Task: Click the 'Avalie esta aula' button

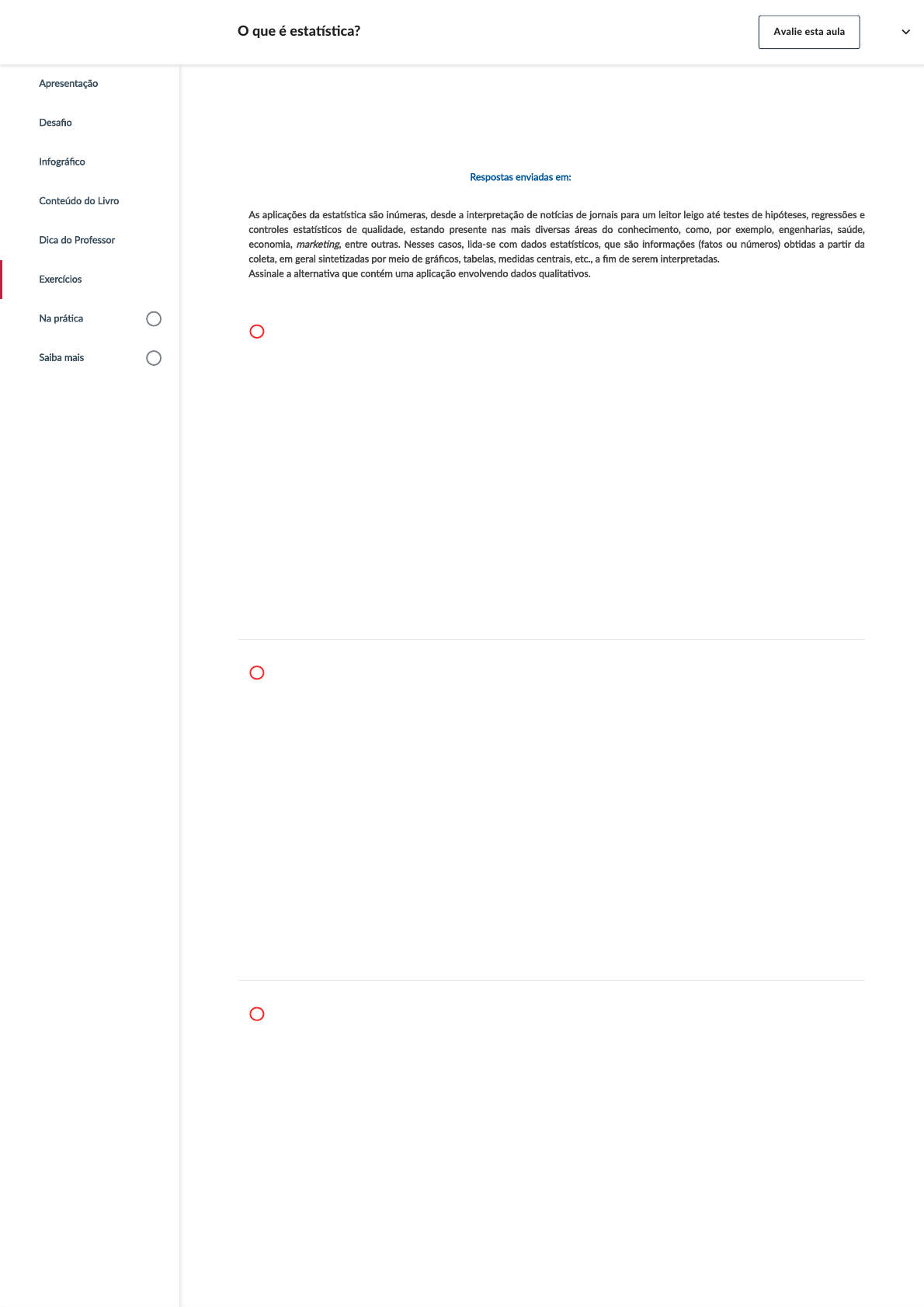Action: click(x=808, y=32)
